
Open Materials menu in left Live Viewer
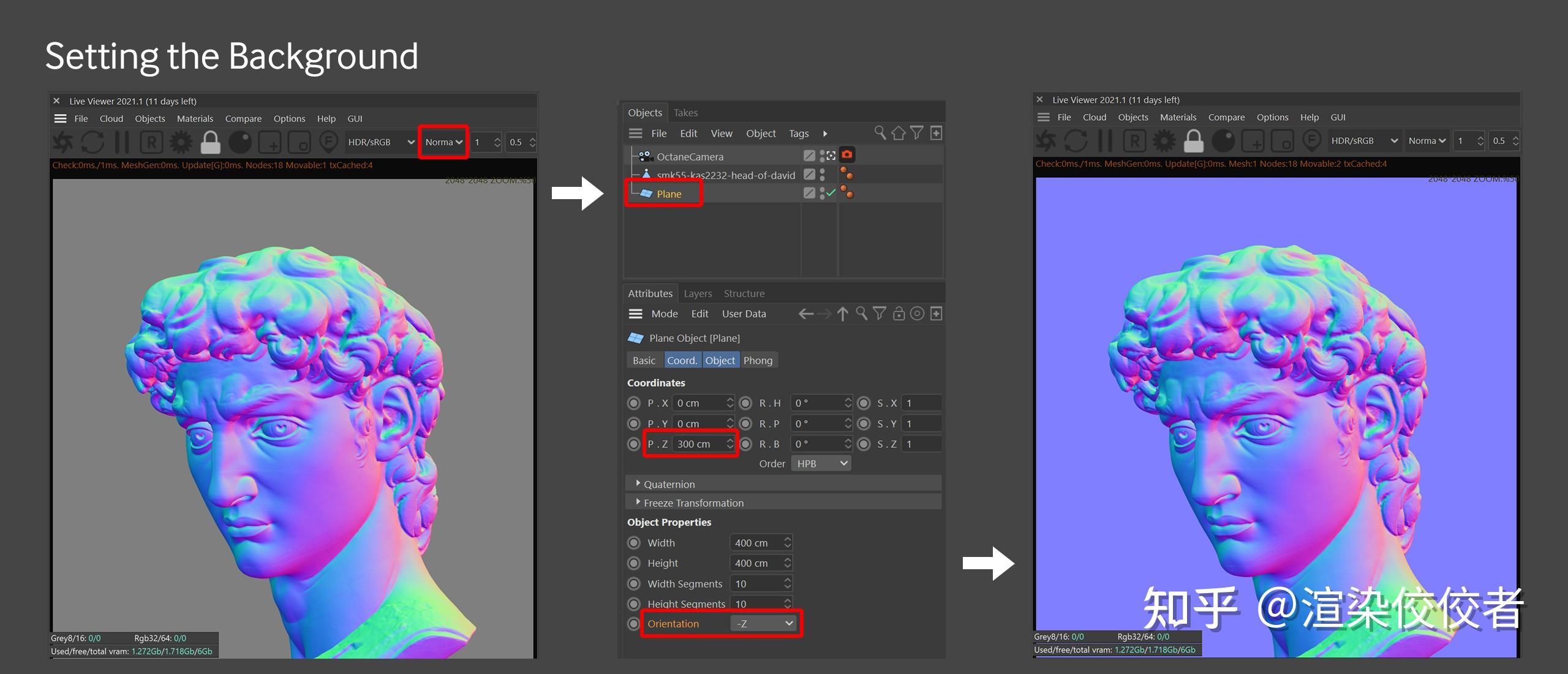pos(195,119)
